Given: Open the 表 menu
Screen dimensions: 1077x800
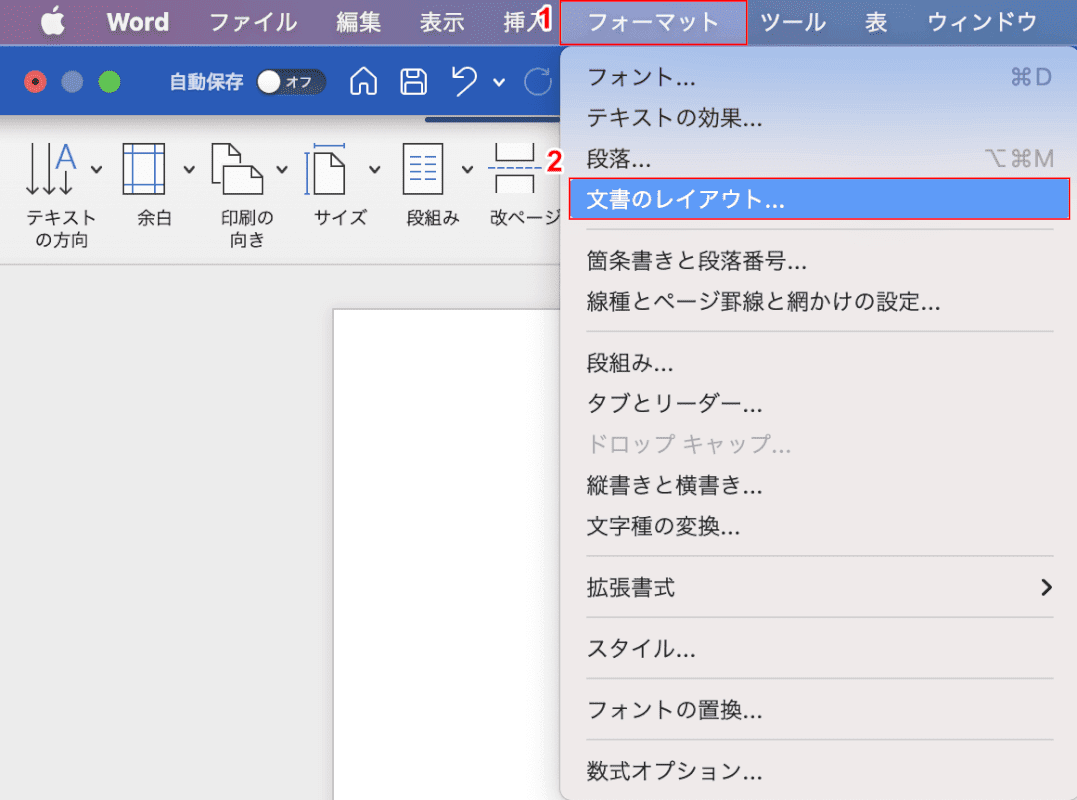Looking at the screenshot, I should point(876,22).
